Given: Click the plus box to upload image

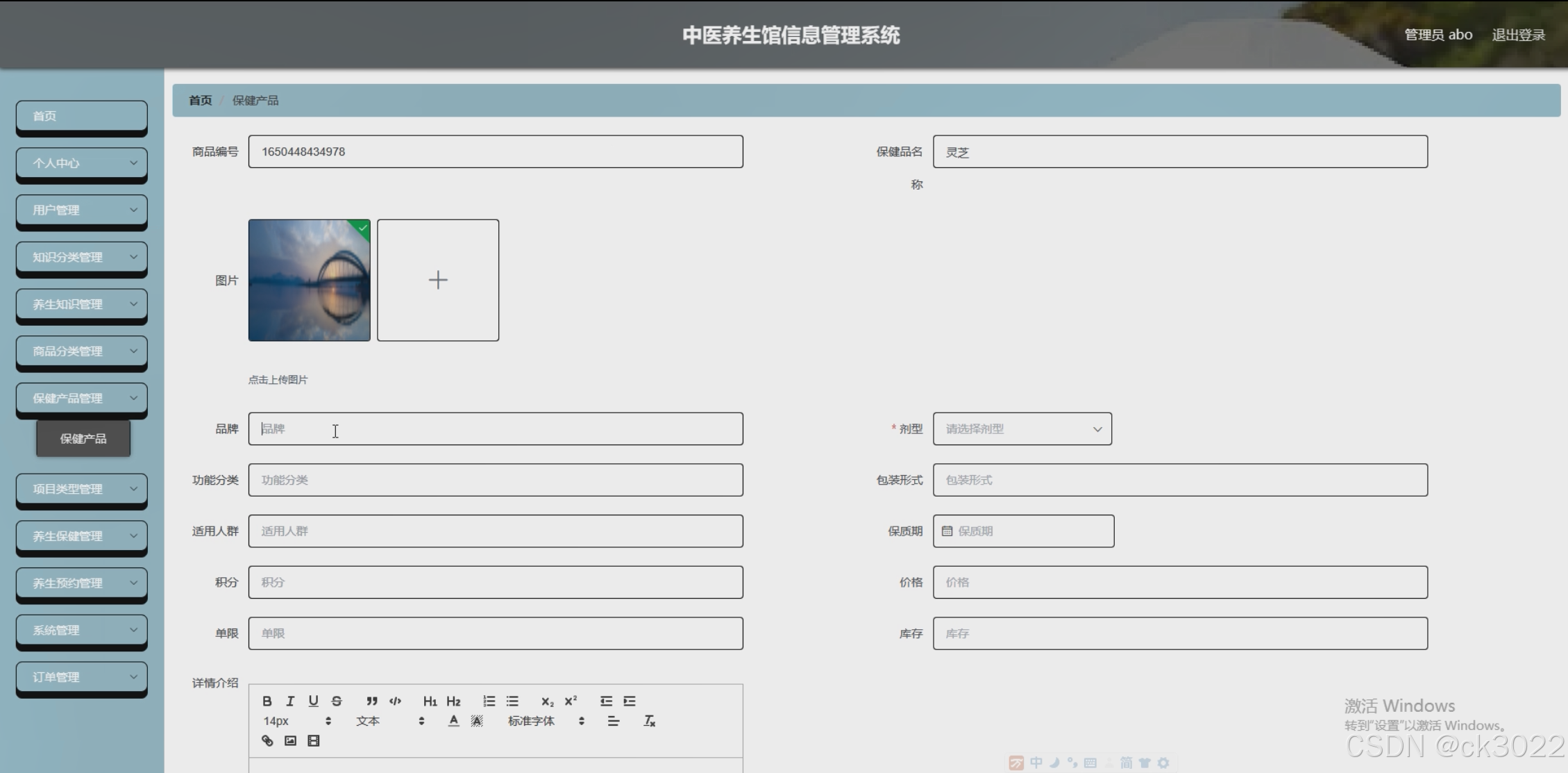Looking at the screenshot, I should pyautogui.click(x=438, y=280).
